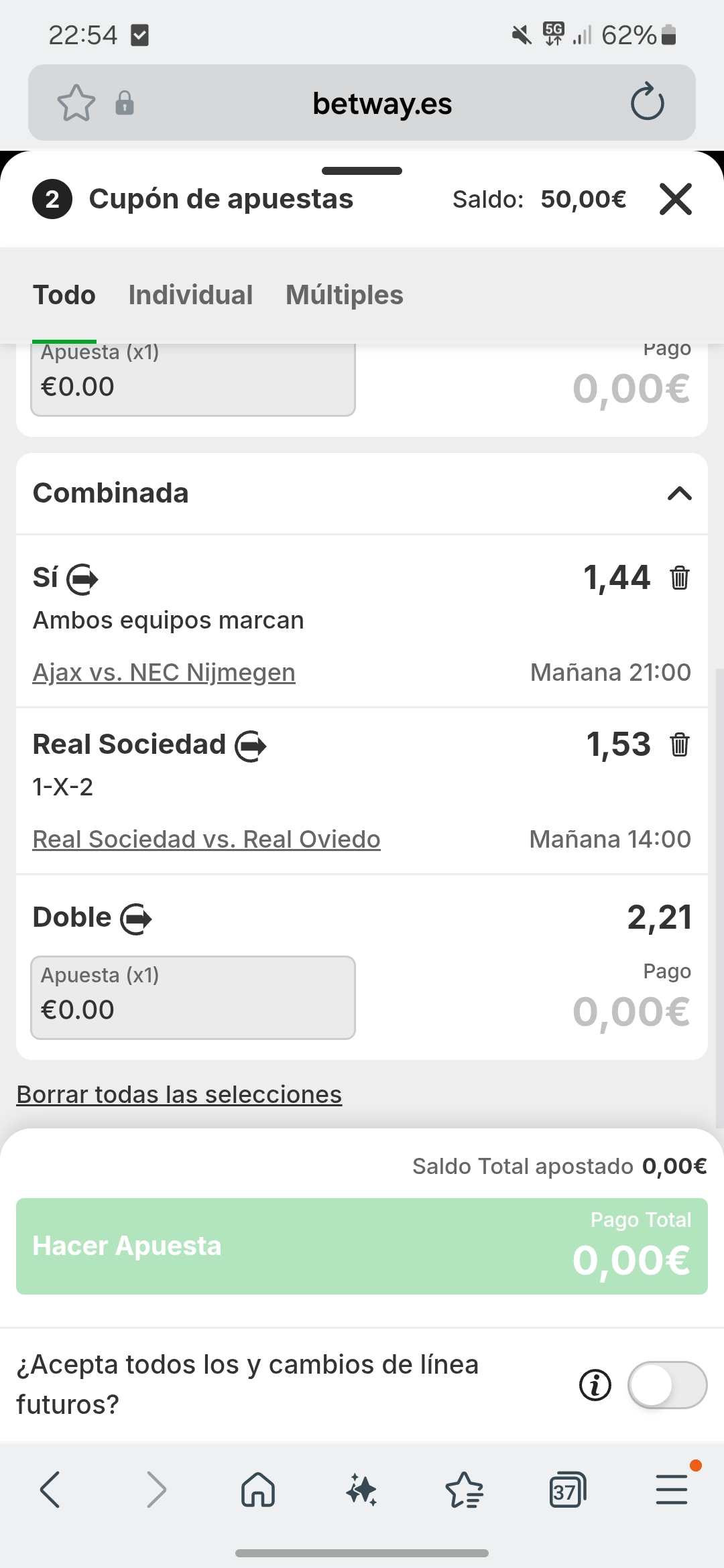Bookmark page with address bar star

tap(76, 103)
